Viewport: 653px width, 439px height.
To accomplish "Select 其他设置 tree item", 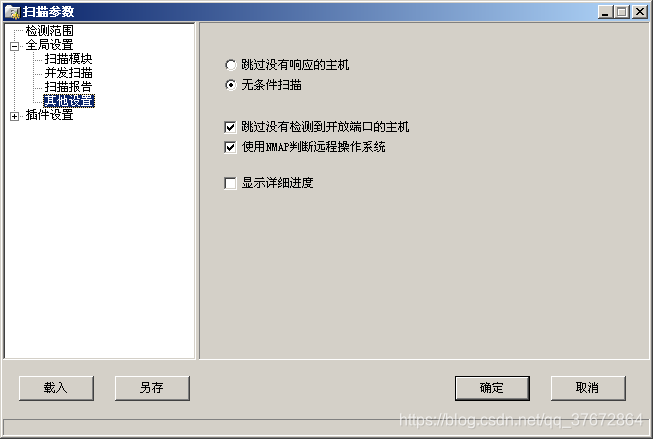I will click(x=69, y=101).
